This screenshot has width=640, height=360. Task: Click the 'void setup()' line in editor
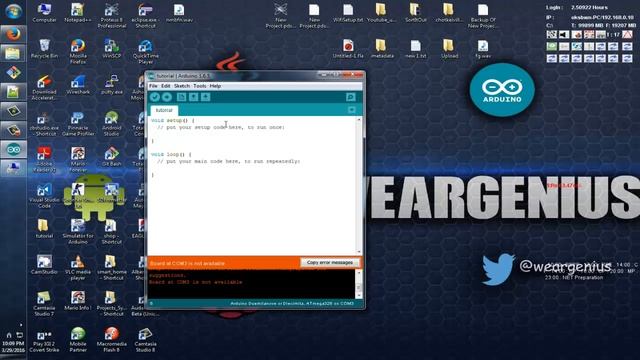click(173, 120)
